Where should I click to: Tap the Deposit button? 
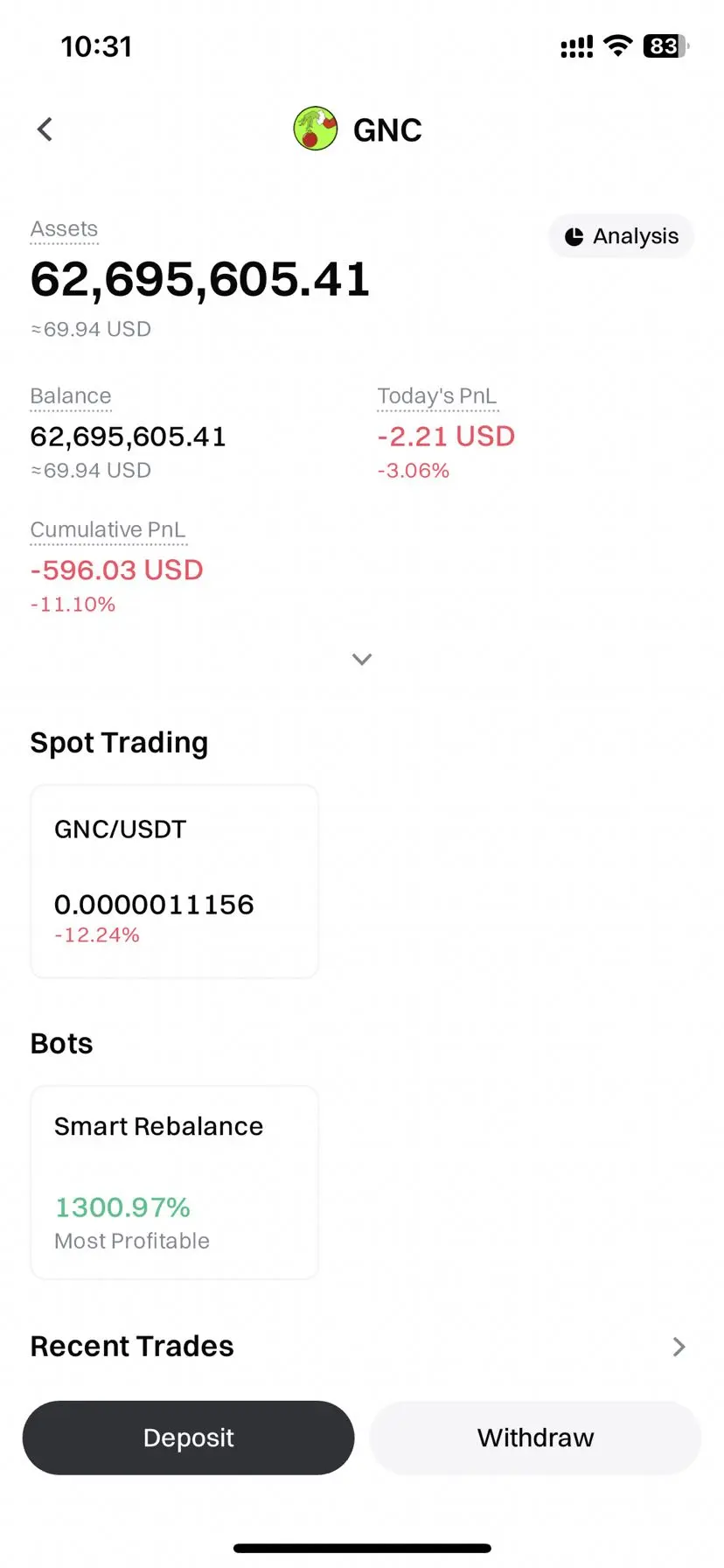tap(188, 1438)
